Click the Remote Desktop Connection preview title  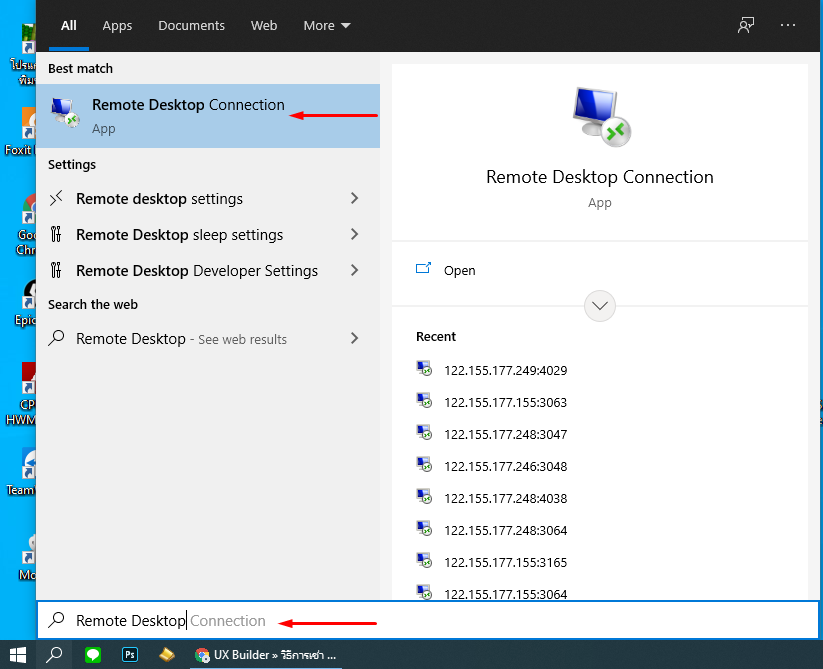pyautogui.click(x=599, y=177)
